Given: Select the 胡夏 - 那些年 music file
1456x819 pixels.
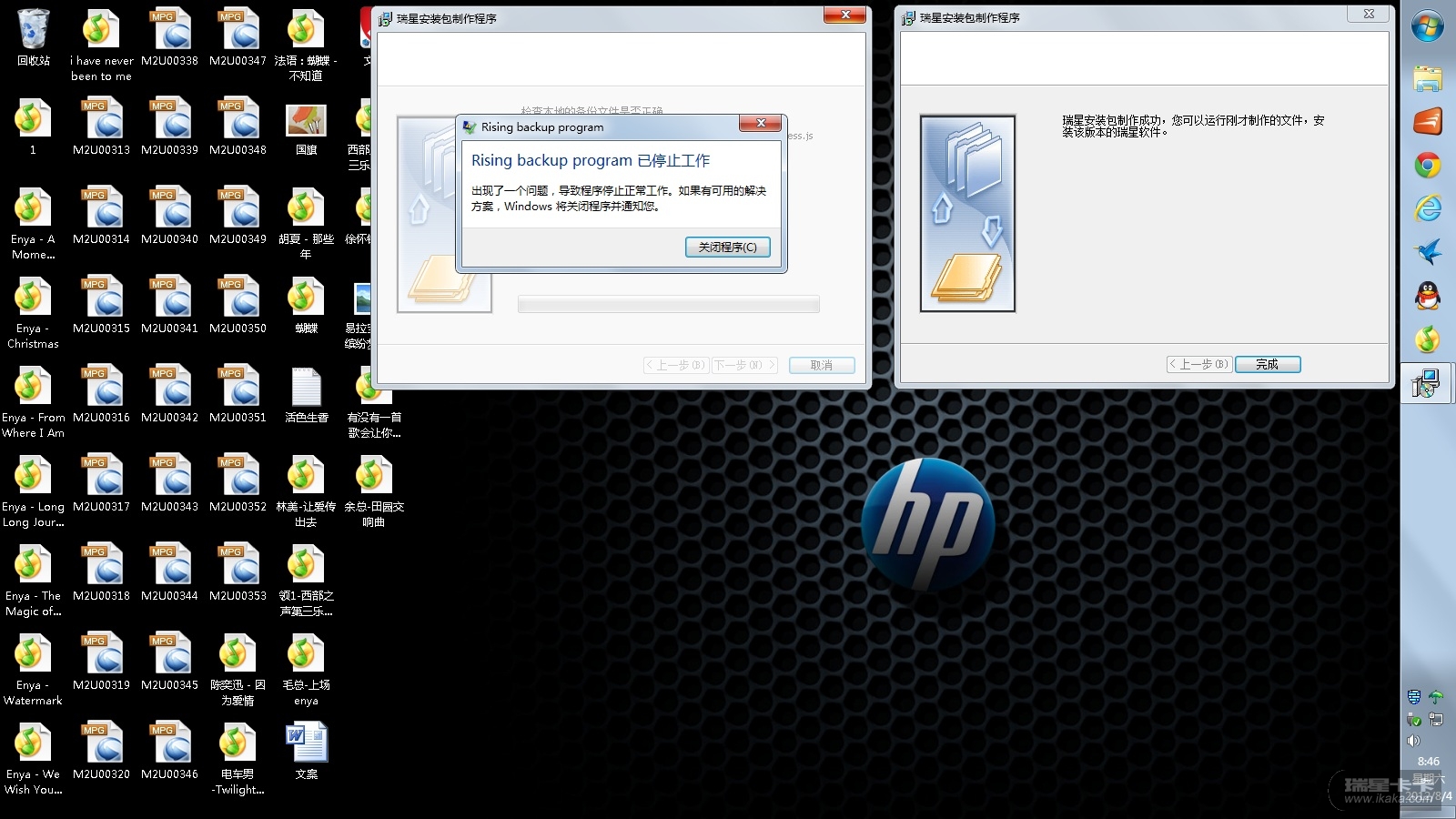Looking at the screenshot, I should click(306, 224).
